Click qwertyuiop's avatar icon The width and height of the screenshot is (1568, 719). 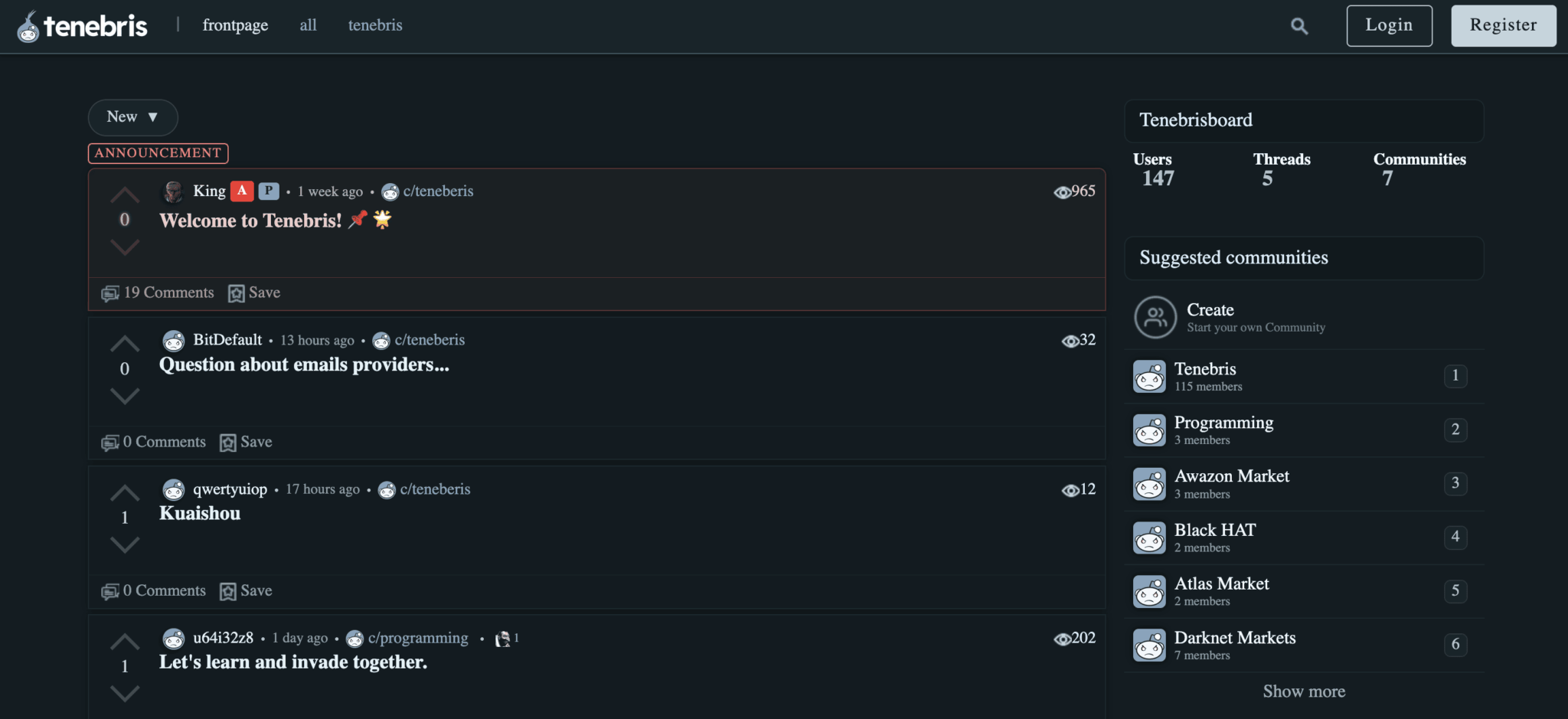[174, 489]
